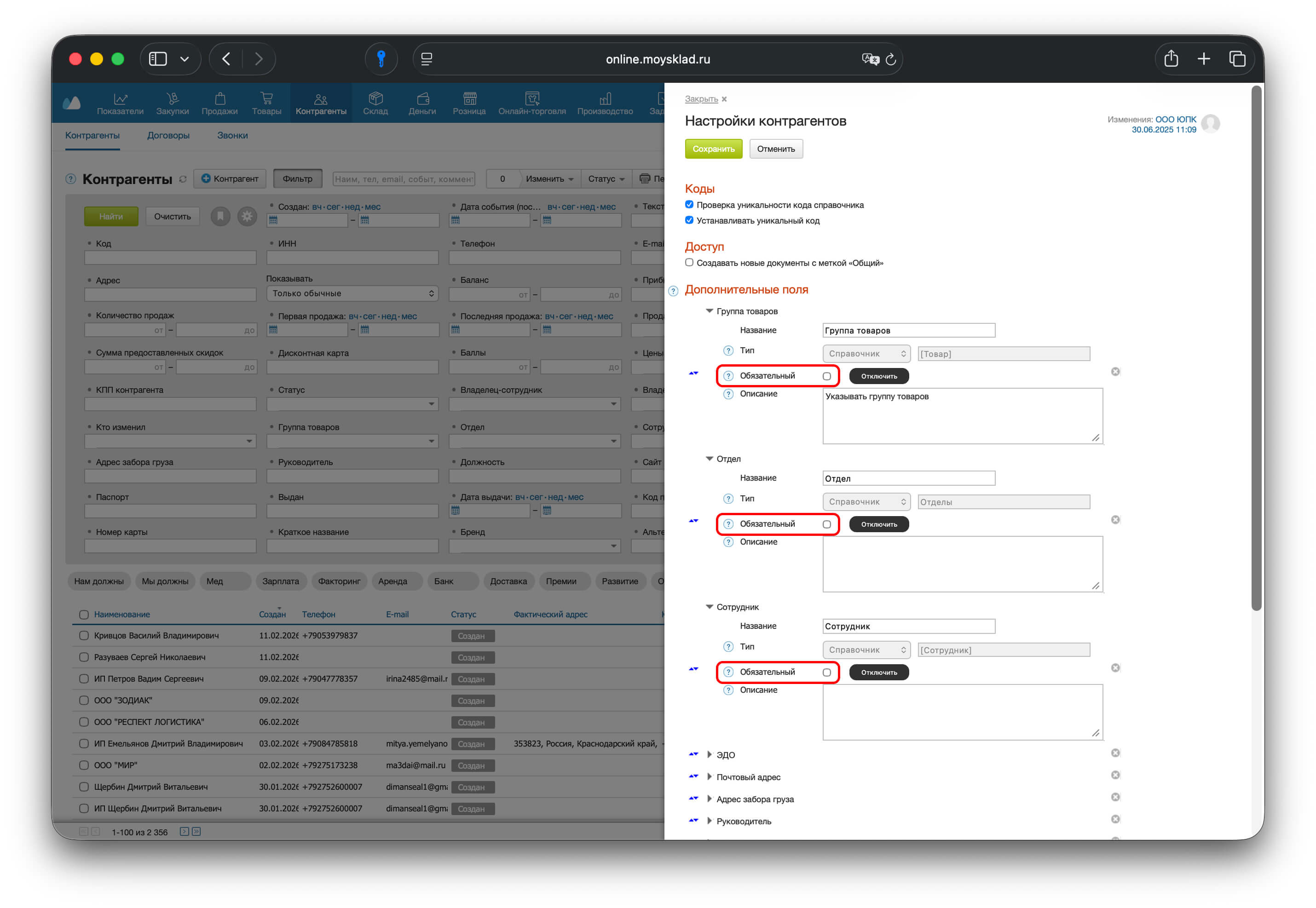The image size is (1316, 908).
Task: Click the Описание textarea of Группа товаров
Action: click(963, 416)
